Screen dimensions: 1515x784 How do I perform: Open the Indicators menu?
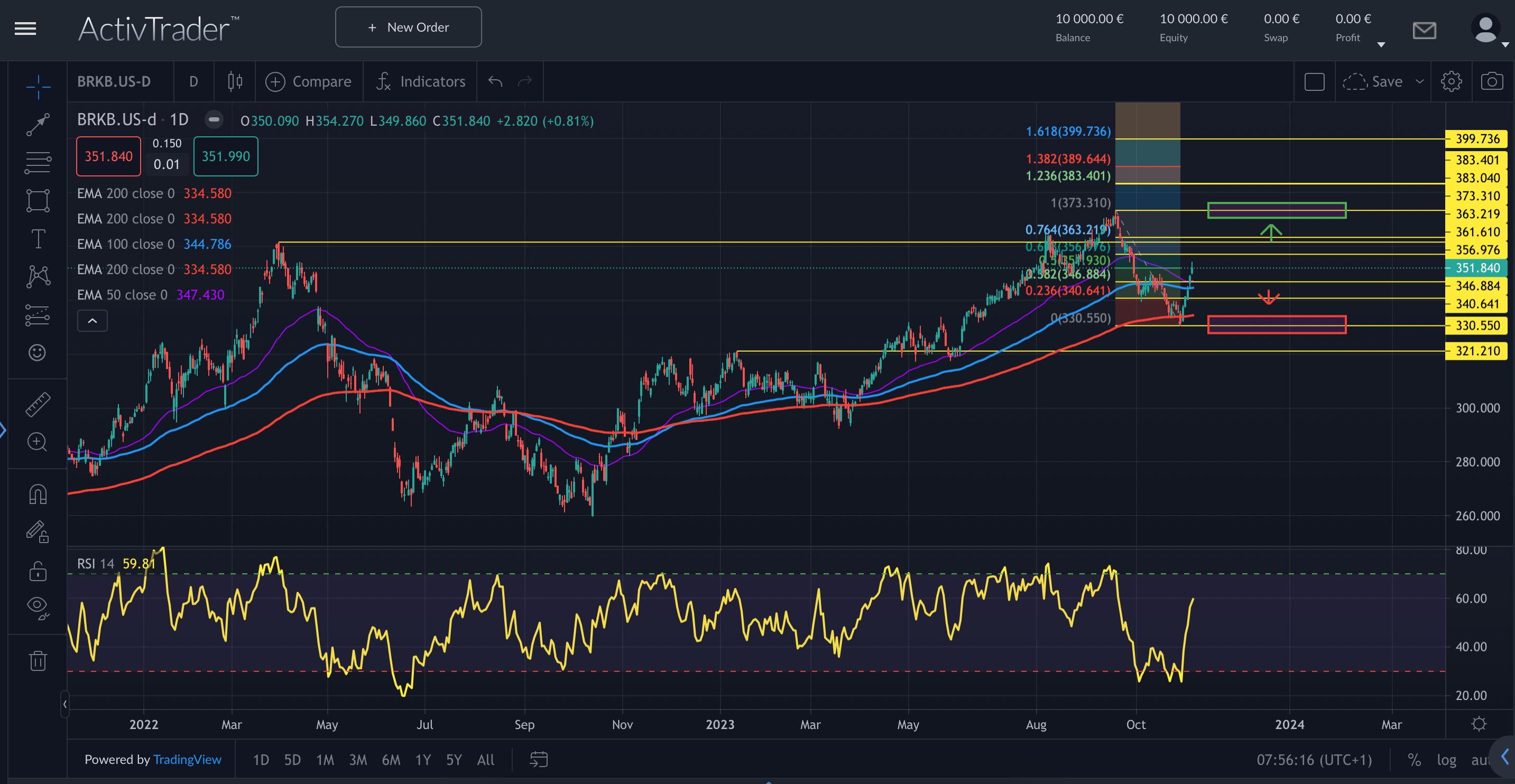[421, 81]
